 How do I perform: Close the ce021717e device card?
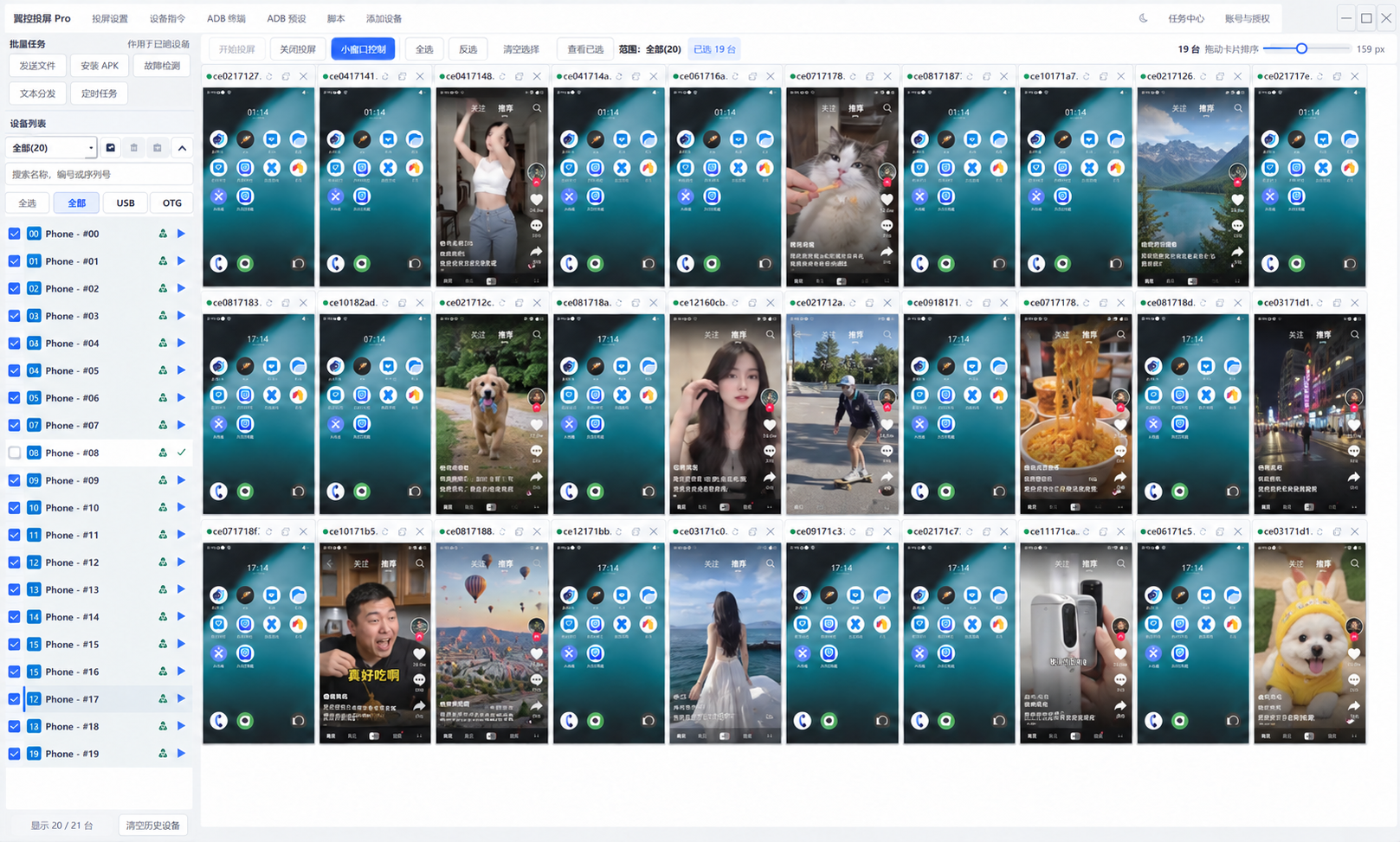1355,76
